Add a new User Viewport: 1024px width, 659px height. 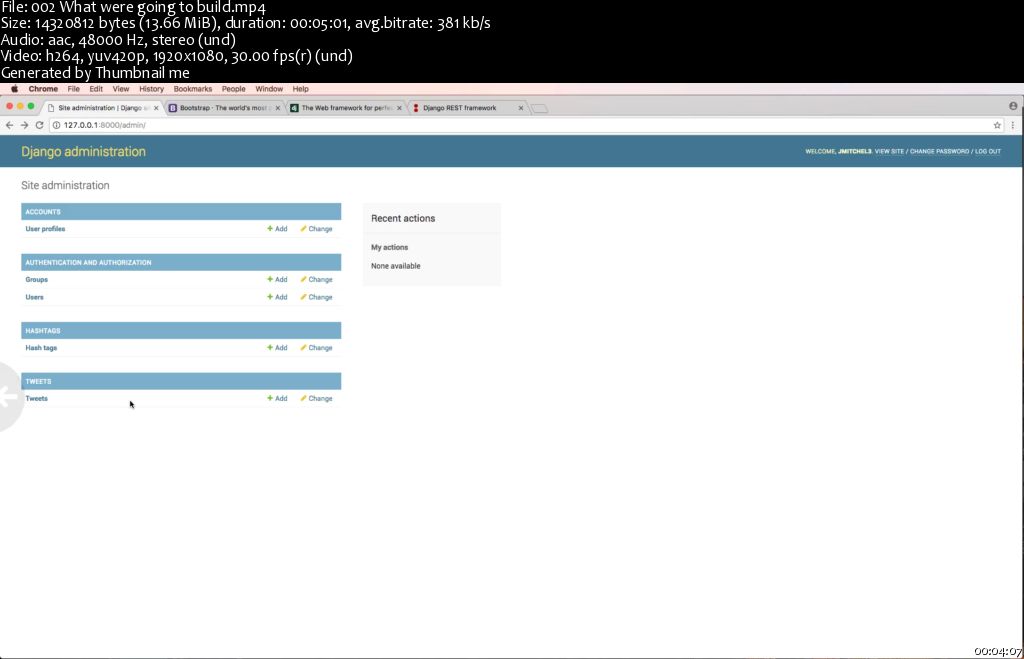point(277,297)
